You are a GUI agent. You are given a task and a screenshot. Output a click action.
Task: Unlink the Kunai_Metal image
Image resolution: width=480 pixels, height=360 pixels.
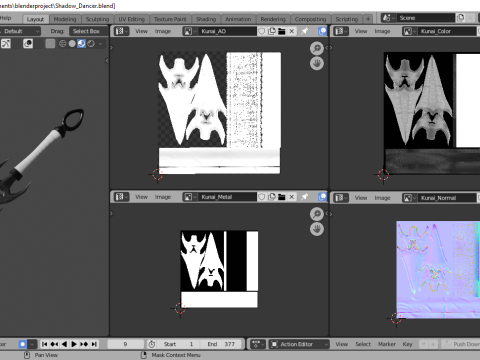pyautogui.click(x=292, y=197)
